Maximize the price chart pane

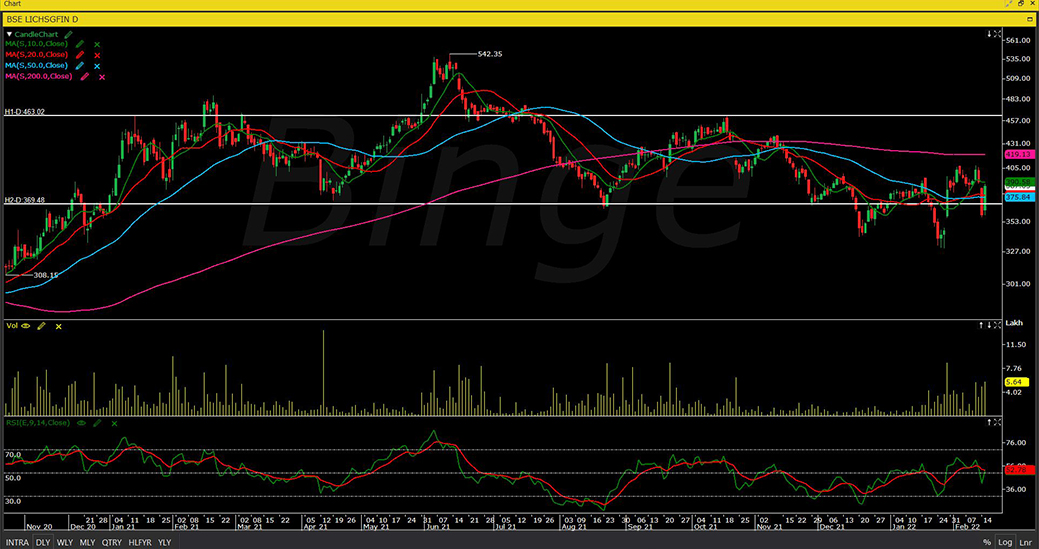point(997,34)
